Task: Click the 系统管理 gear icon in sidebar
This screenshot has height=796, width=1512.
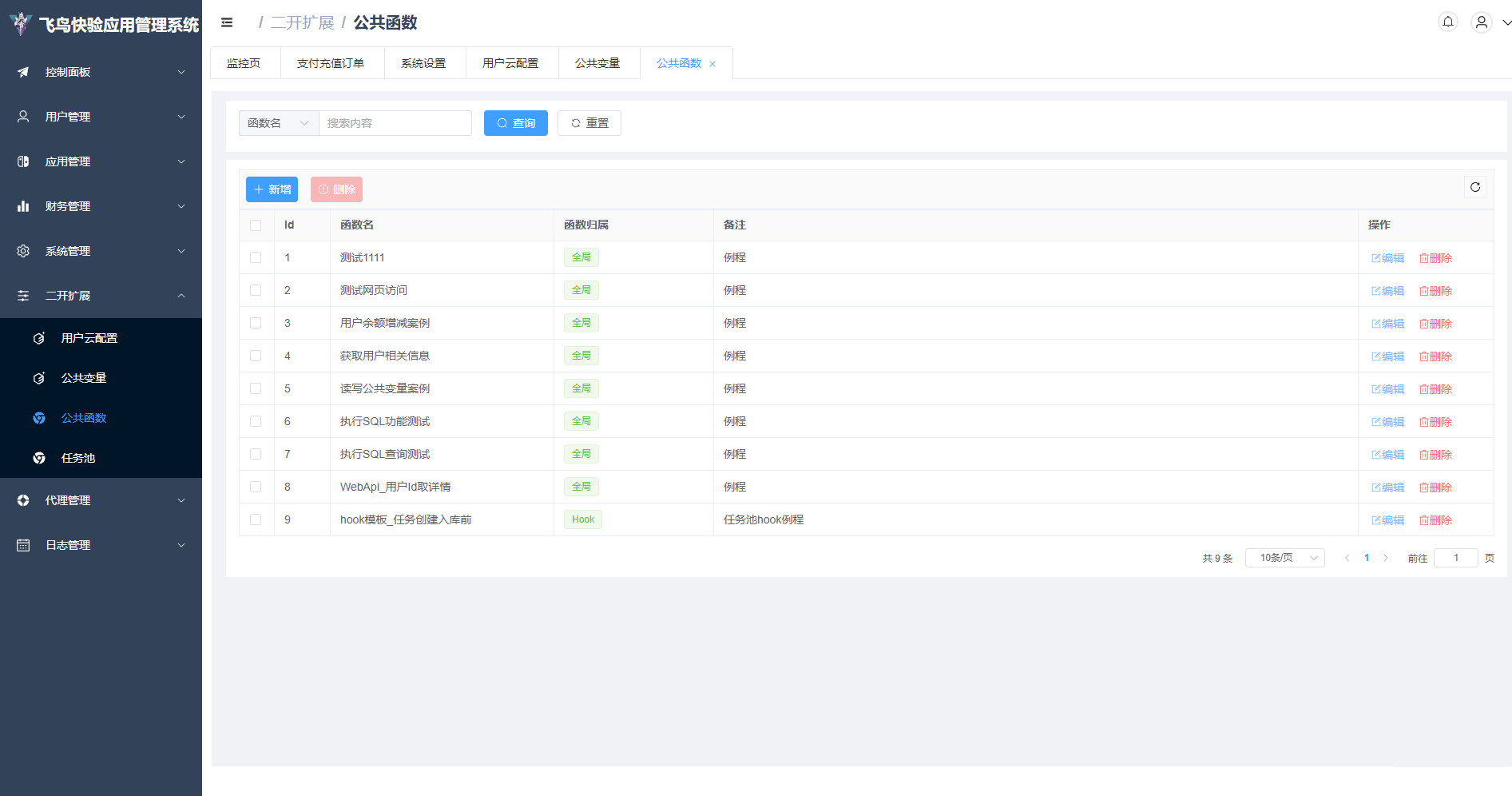Action: (23, 251)
